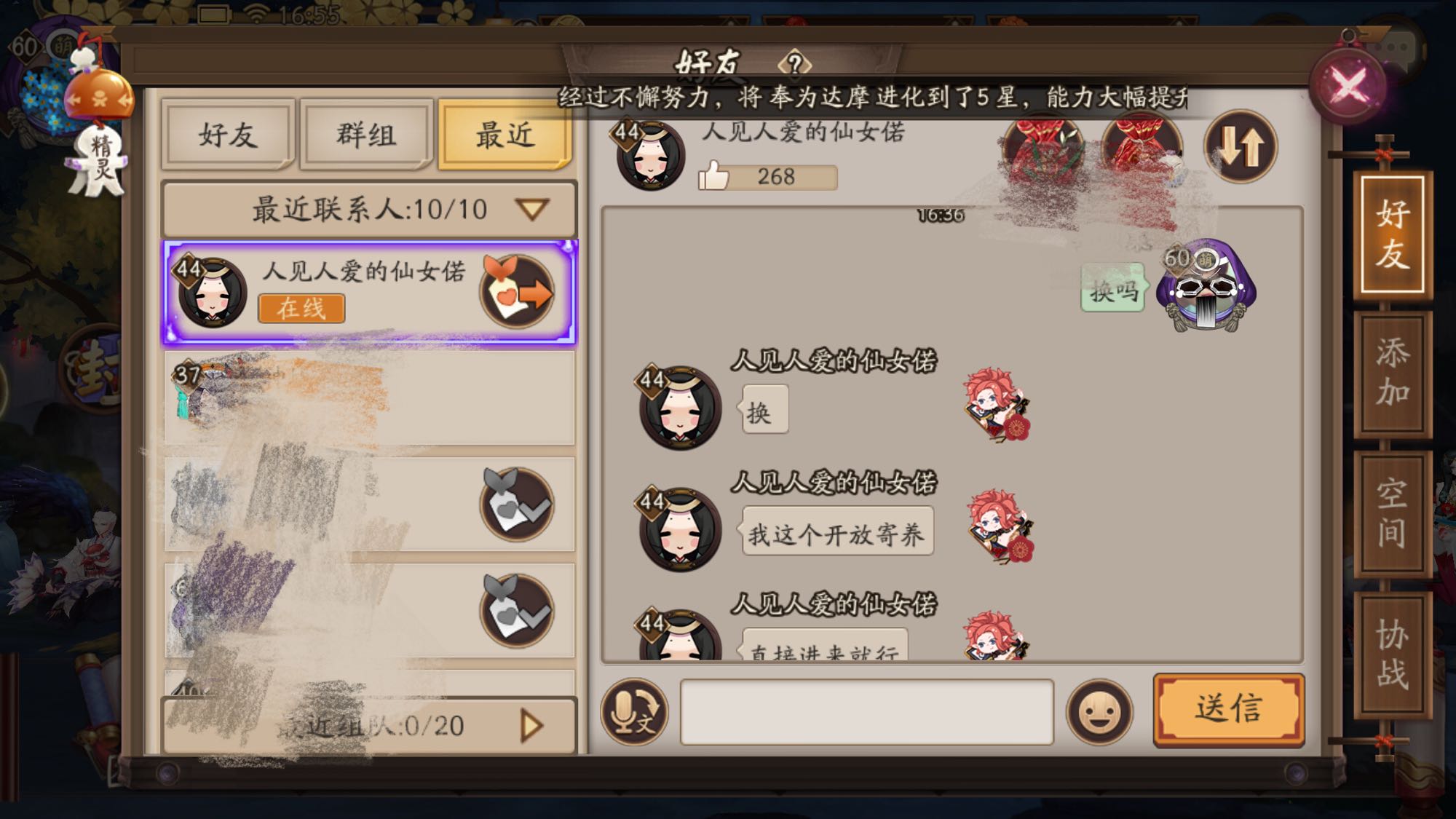Click the help question mark beside 好友 title
Viewport: 1456px width, 819px height.
795,64
